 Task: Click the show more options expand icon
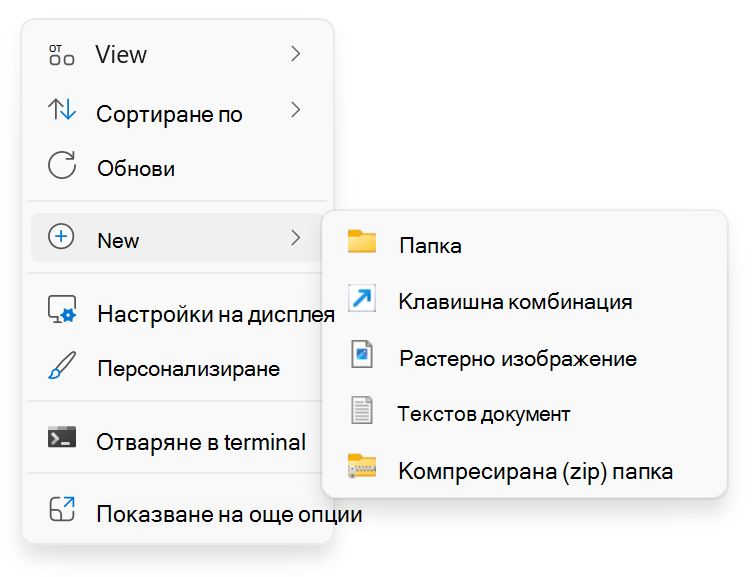[x=62, y=509]
